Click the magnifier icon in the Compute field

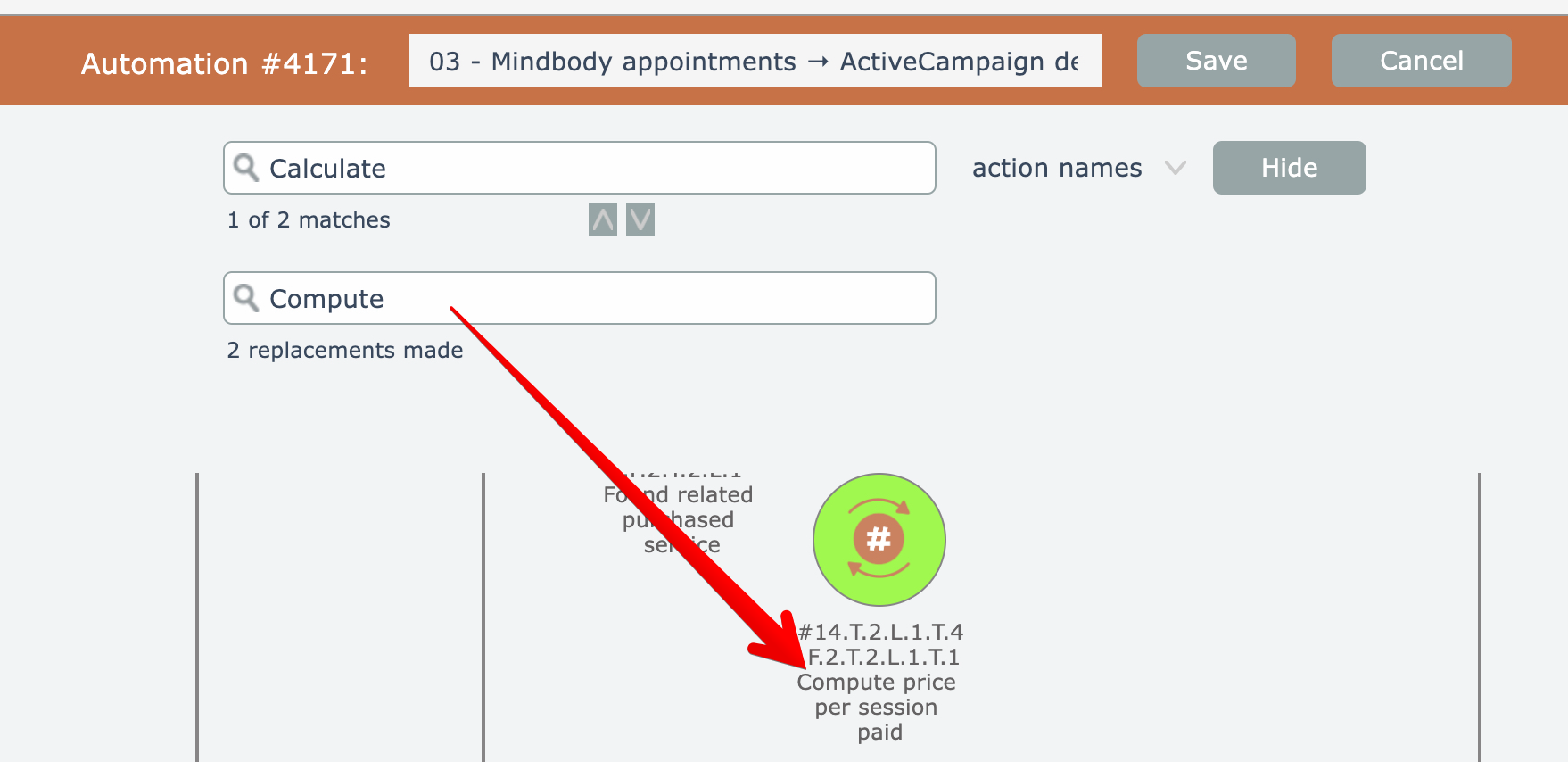coord(245,298)
